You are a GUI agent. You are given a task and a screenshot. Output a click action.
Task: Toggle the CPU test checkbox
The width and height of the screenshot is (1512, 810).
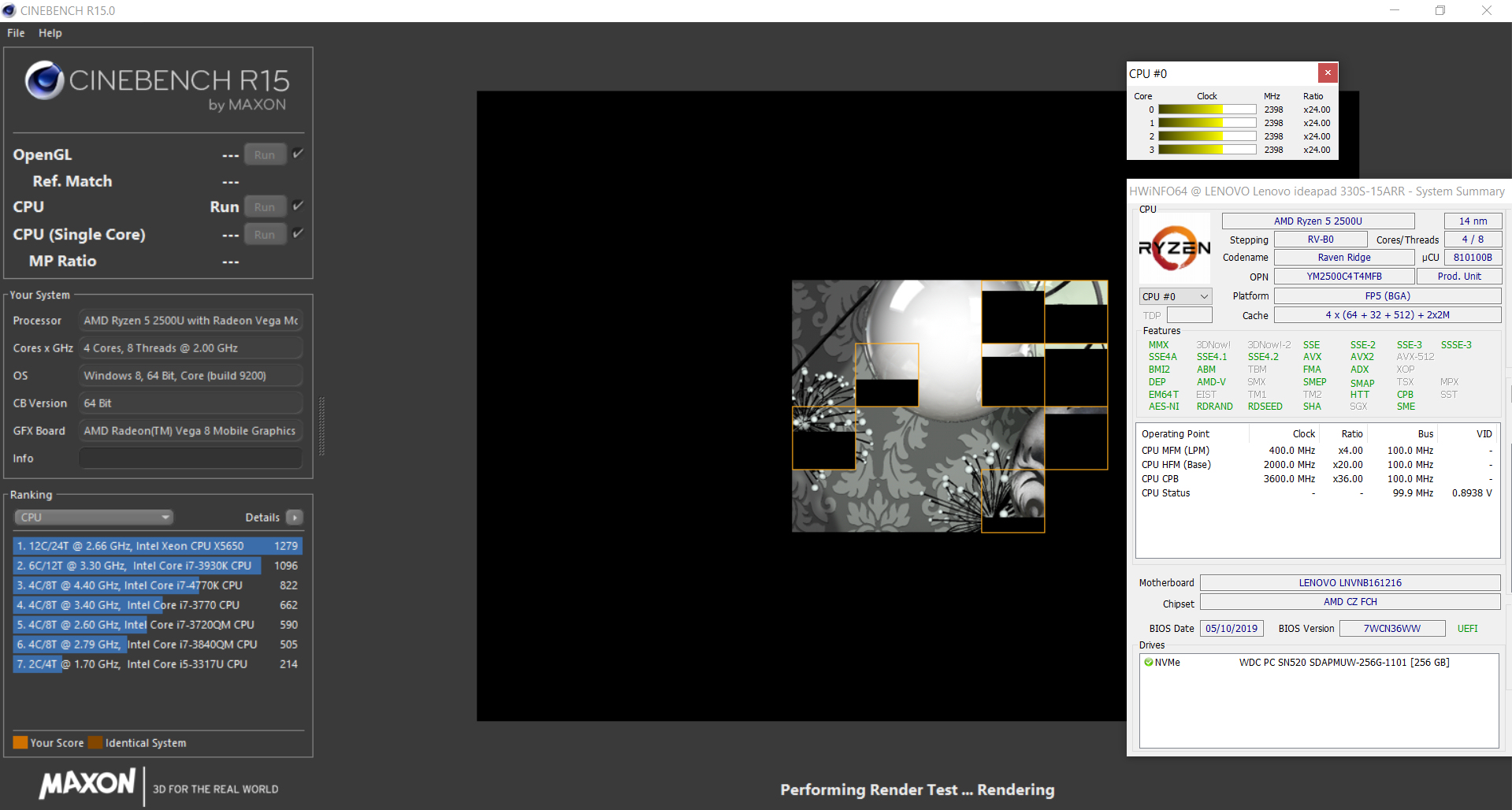pos(298,206)
